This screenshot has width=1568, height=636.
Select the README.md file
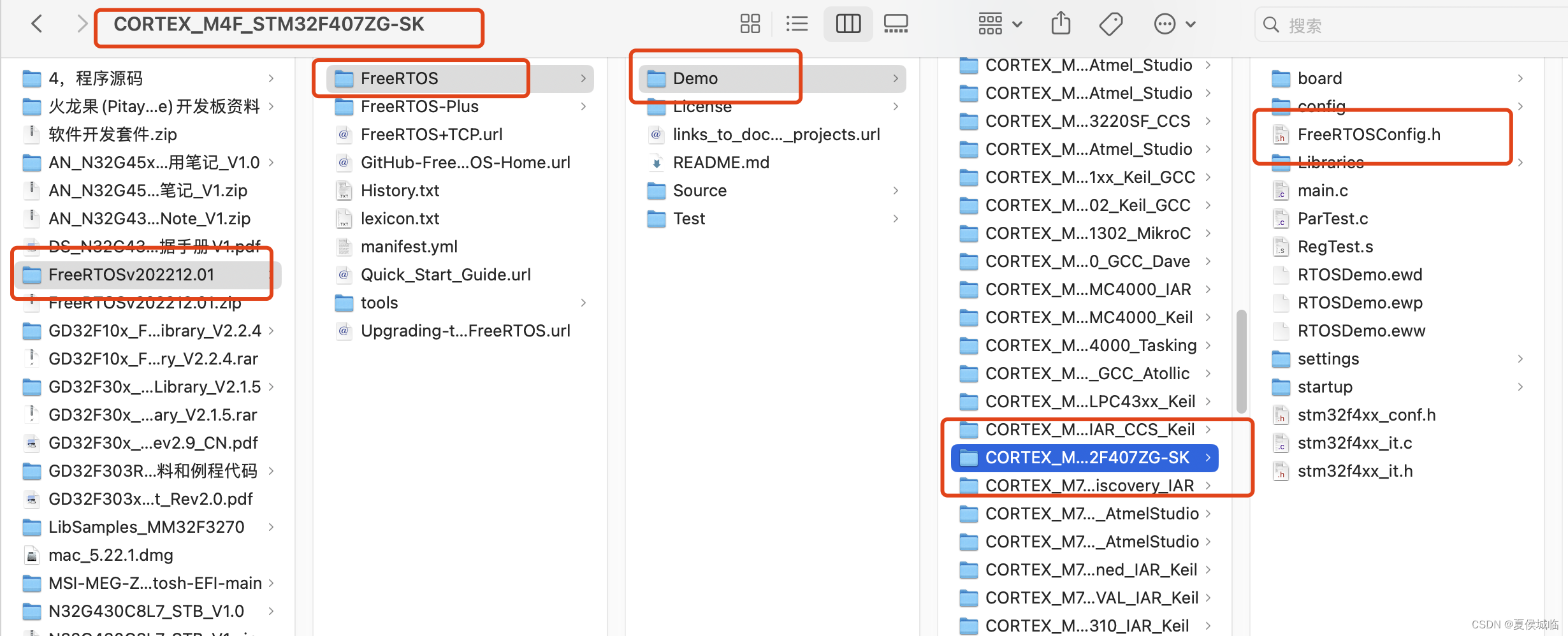click(773, 163)
